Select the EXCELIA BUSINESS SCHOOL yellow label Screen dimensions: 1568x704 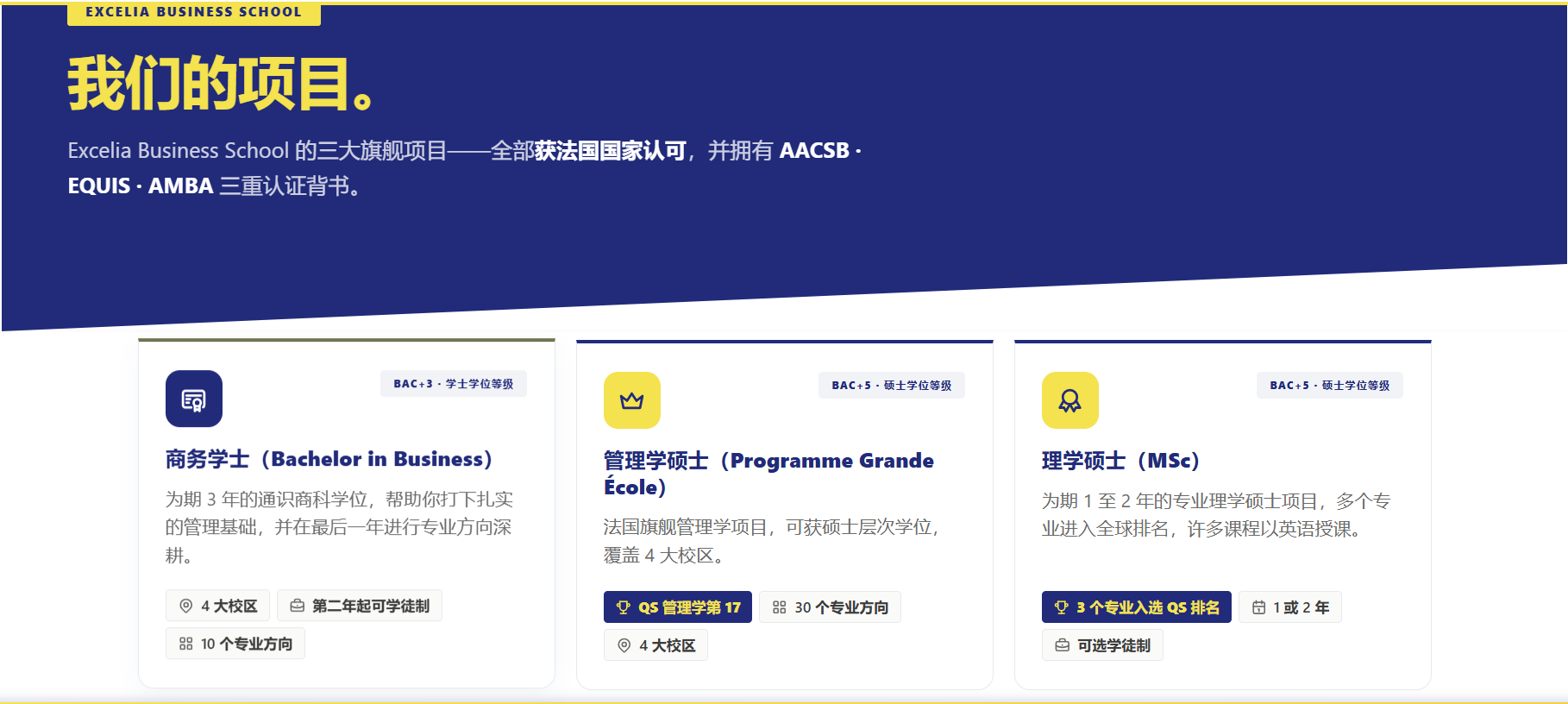coord(194,12)
